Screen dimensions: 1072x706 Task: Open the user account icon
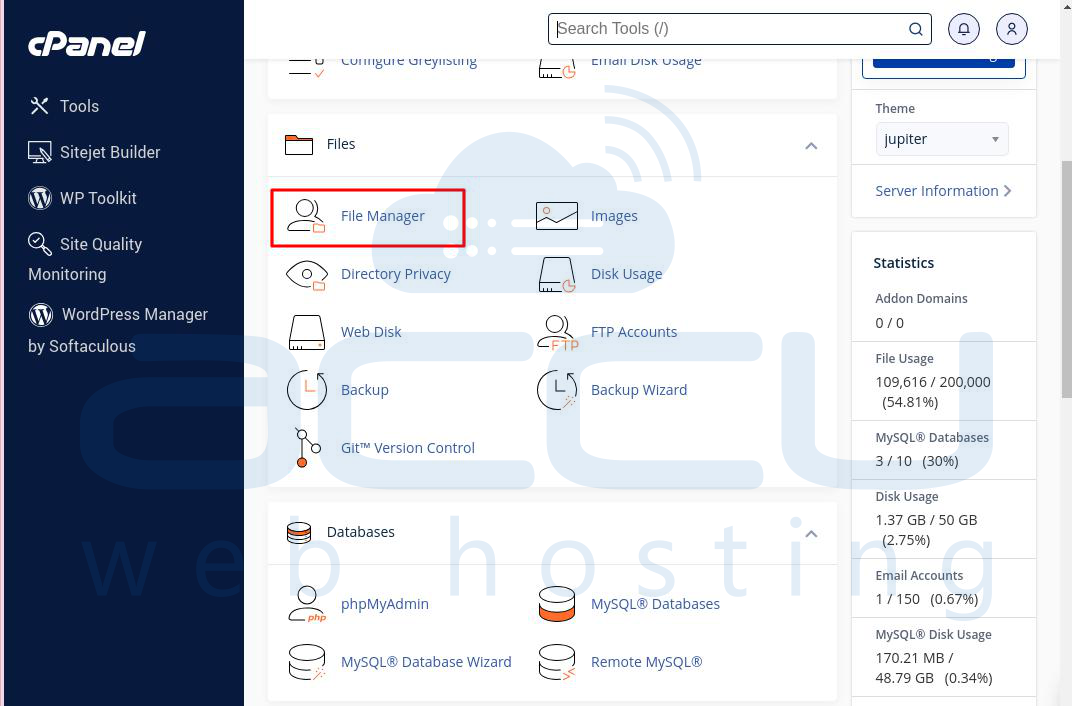point(1011,29)
